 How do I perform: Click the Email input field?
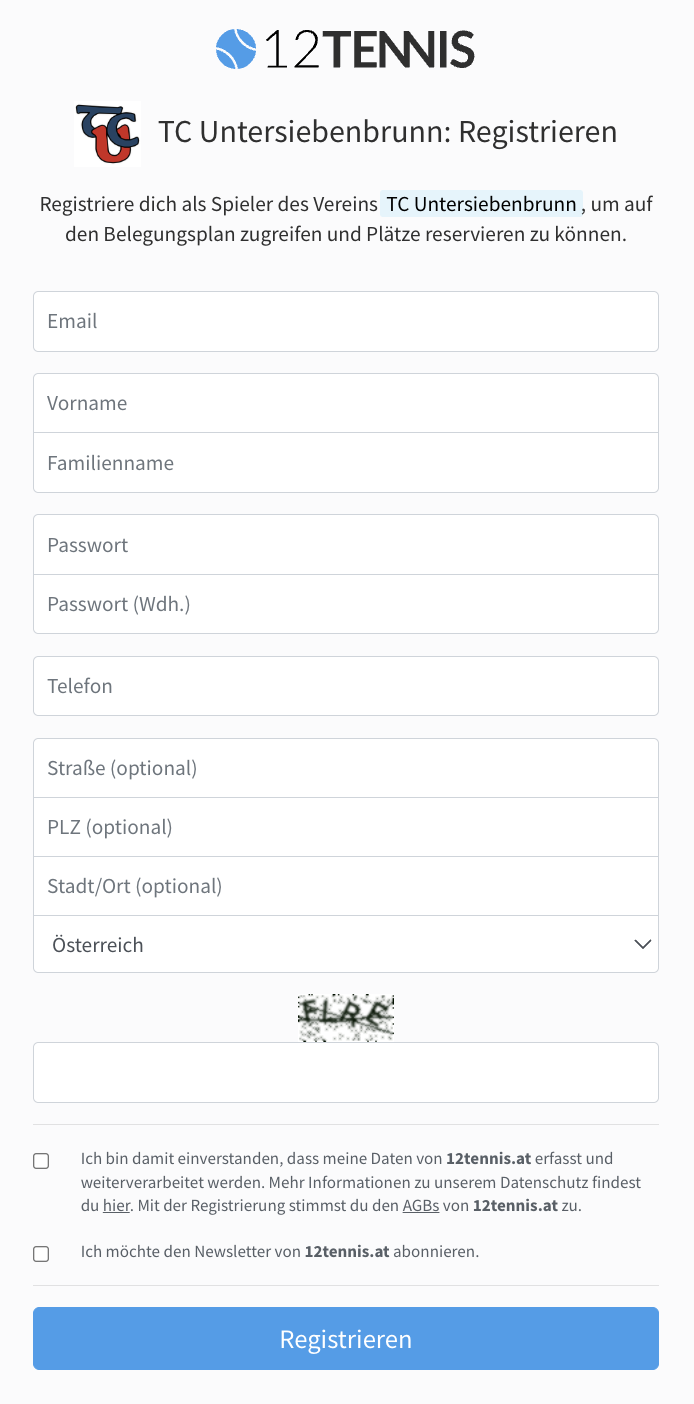(x=345, y=321)
